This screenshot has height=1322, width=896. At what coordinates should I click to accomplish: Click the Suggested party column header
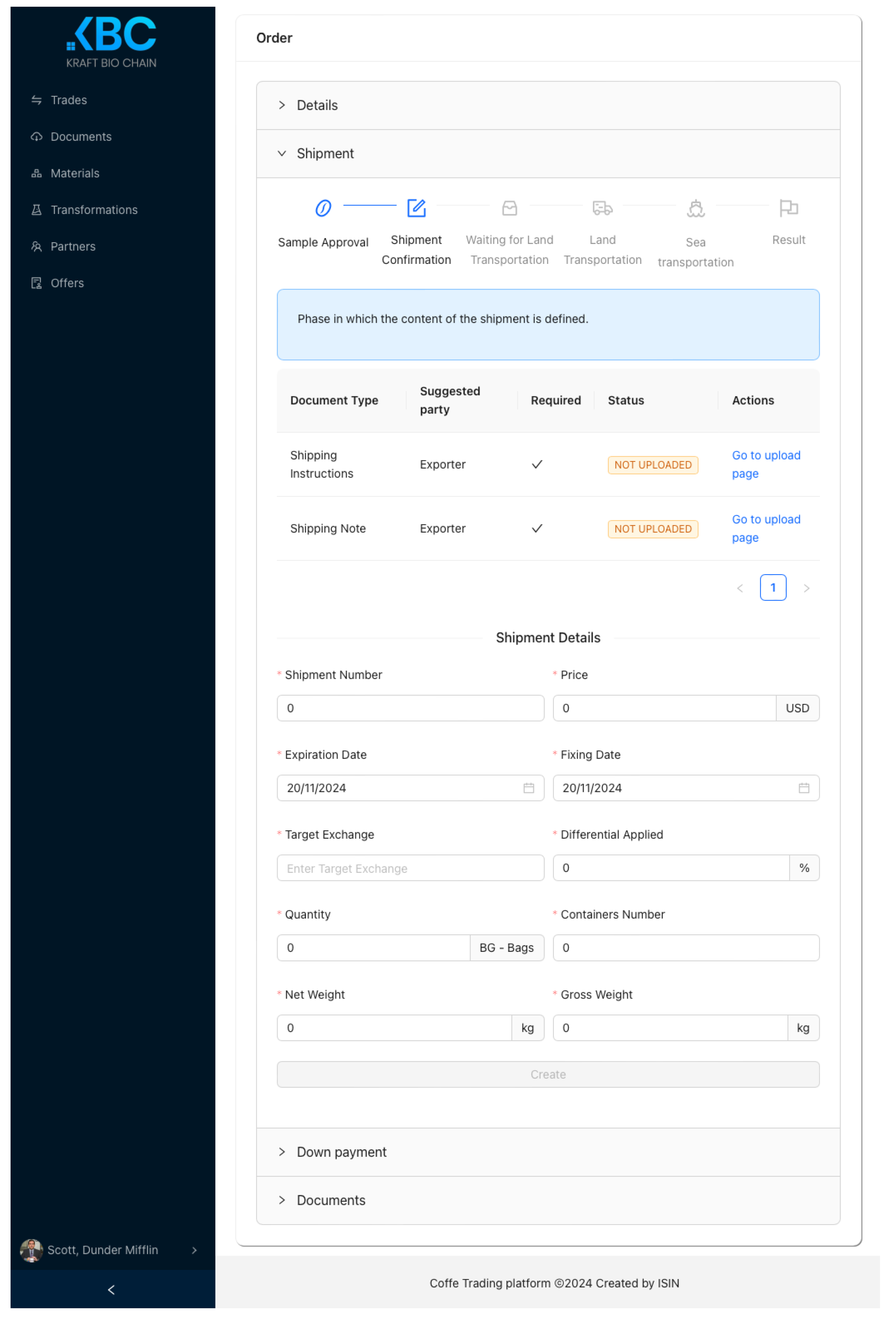pyautogui.click(x=462, y=400)
